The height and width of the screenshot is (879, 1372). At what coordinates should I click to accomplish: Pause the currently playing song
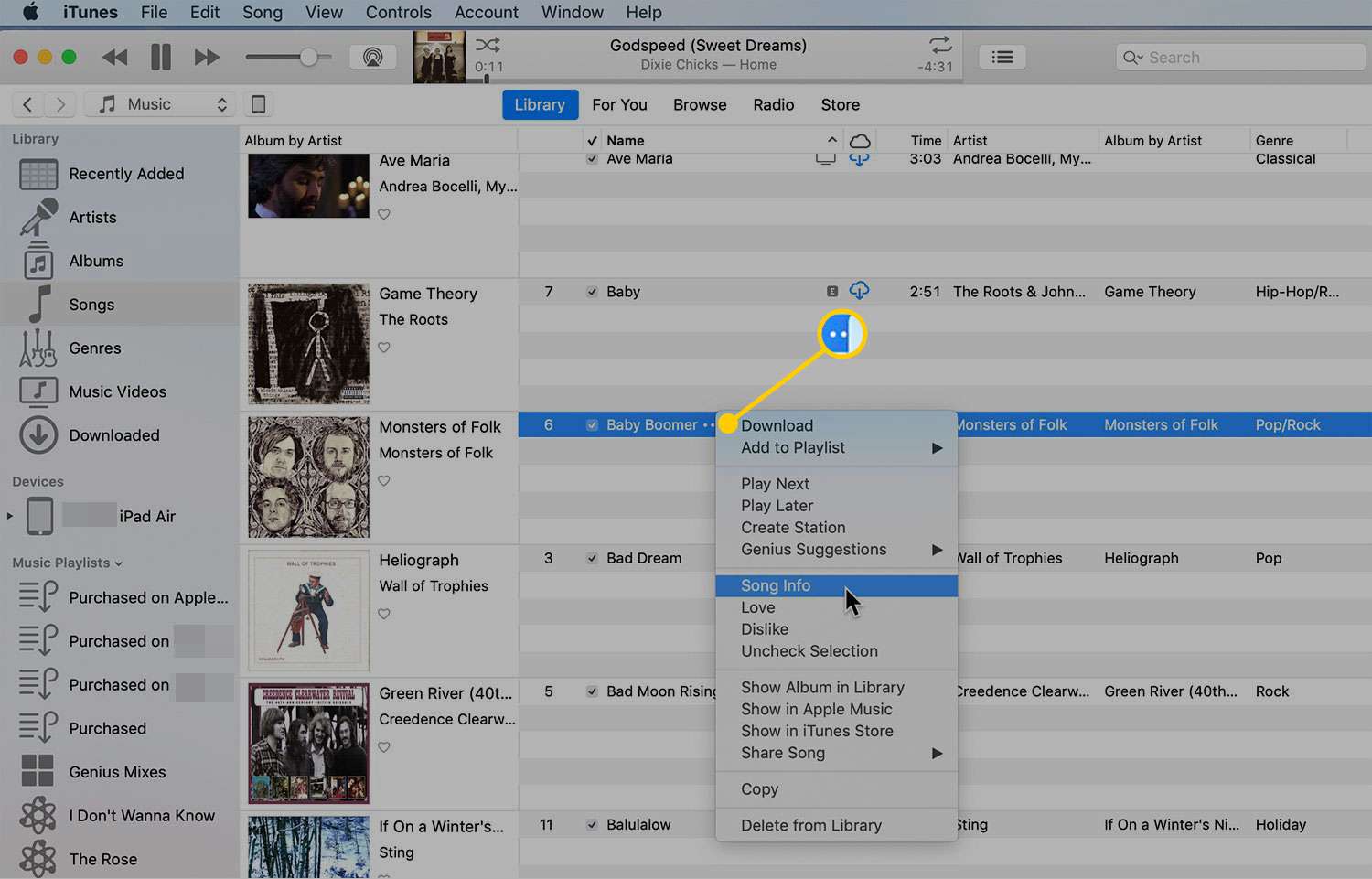coord(161,58)
